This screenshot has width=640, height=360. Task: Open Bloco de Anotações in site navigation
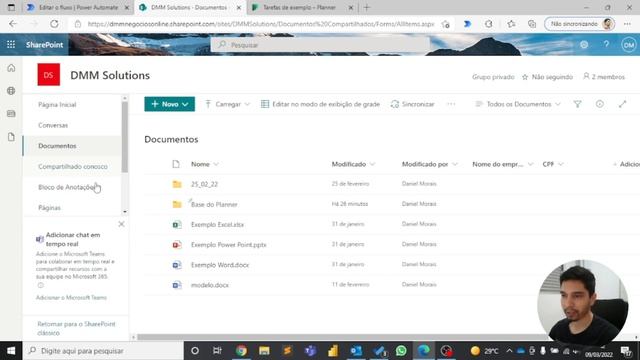(x=67, y=187)
